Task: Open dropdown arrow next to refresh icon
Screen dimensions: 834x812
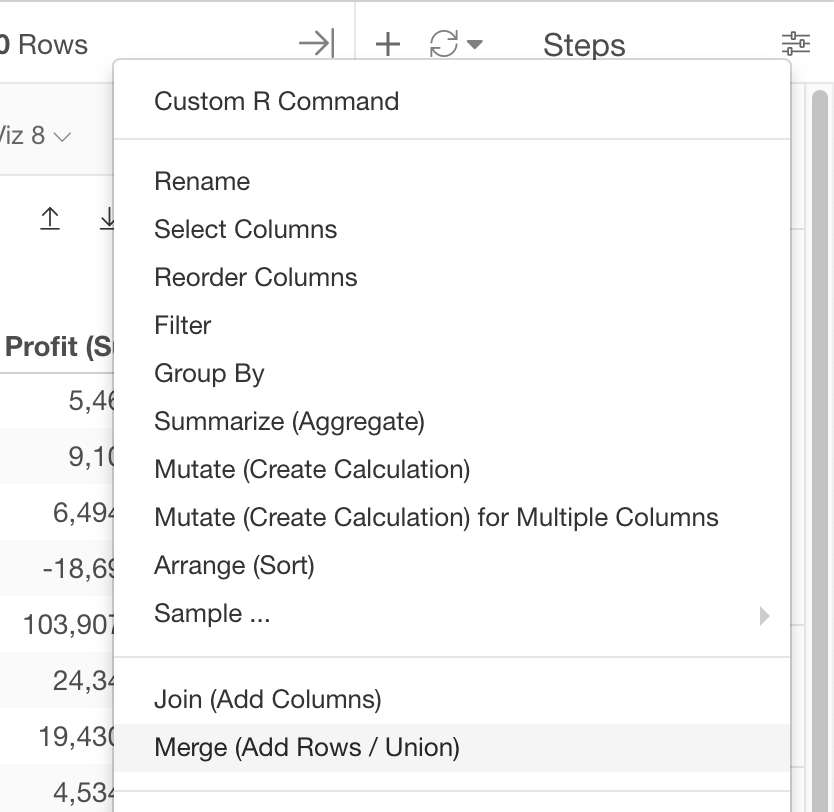Action: [x=475, y=44]
